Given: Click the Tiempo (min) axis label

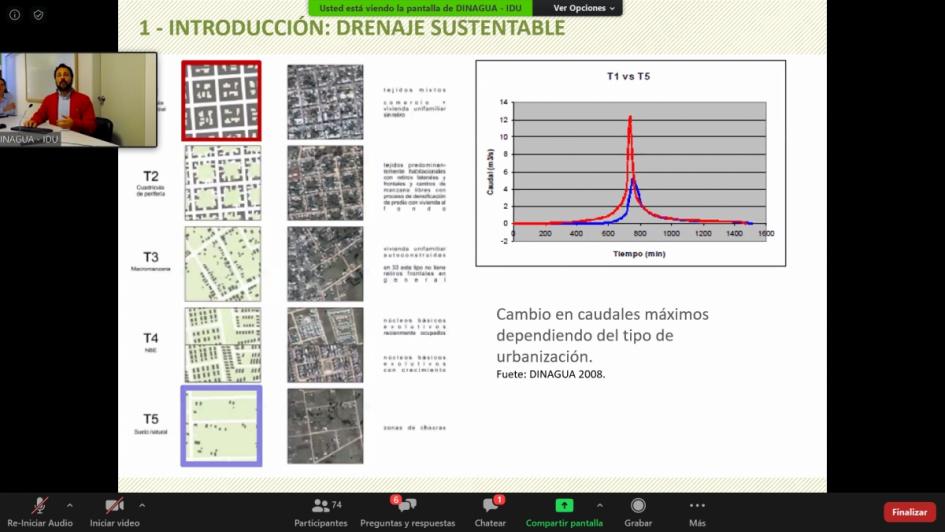Looking at the screenshot, I should click(639, 254).
